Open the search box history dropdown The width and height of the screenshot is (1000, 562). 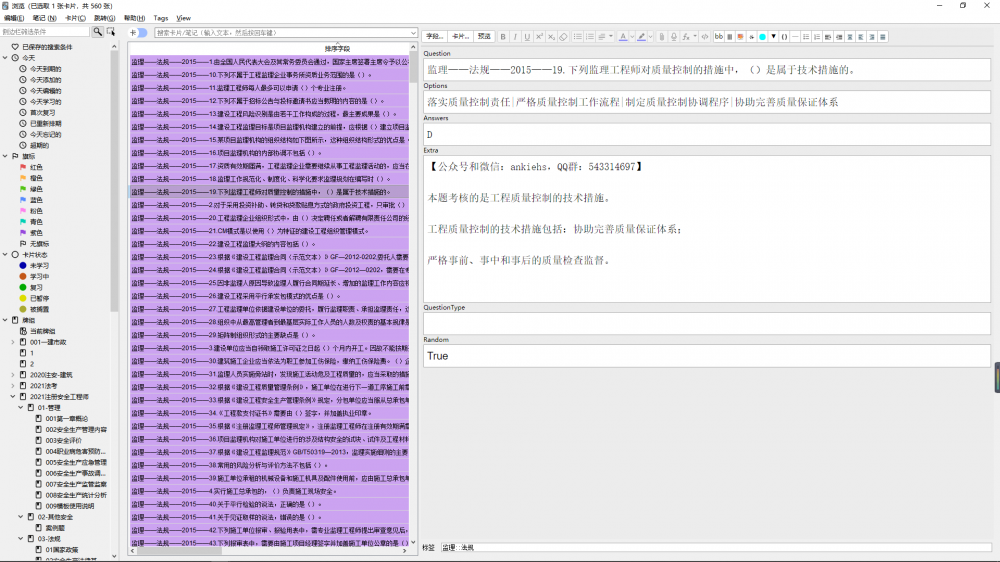[413, 33]
